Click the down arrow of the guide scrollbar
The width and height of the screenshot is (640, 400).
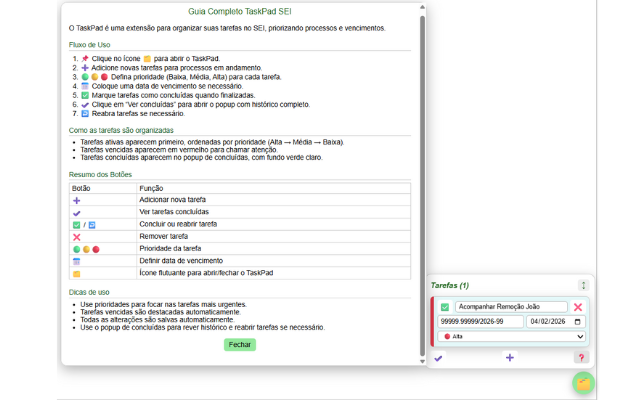coord(422,361)
